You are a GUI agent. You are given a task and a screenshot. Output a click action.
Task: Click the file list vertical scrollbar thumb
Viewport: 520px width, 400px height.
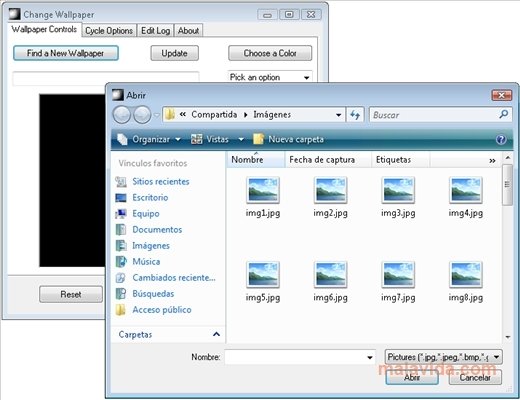click(x=507, y=185)
